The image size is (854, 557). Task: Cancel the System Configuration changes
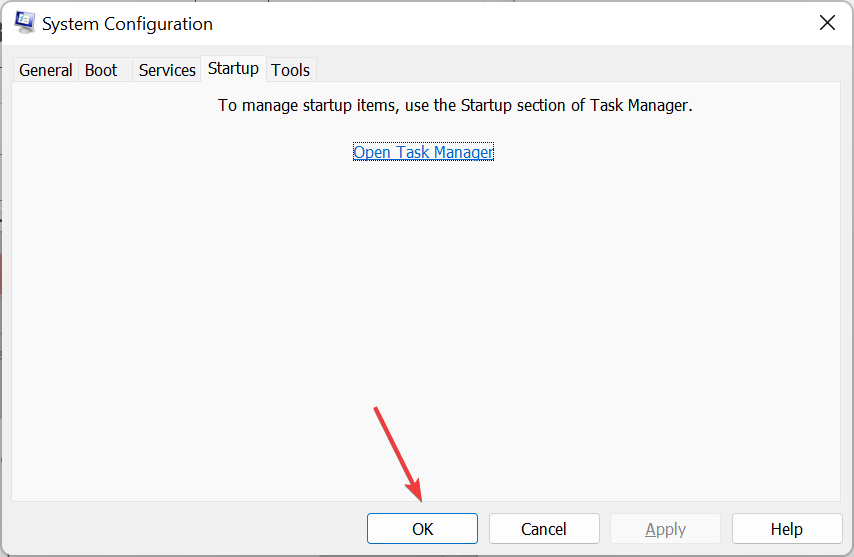(544, 529)
